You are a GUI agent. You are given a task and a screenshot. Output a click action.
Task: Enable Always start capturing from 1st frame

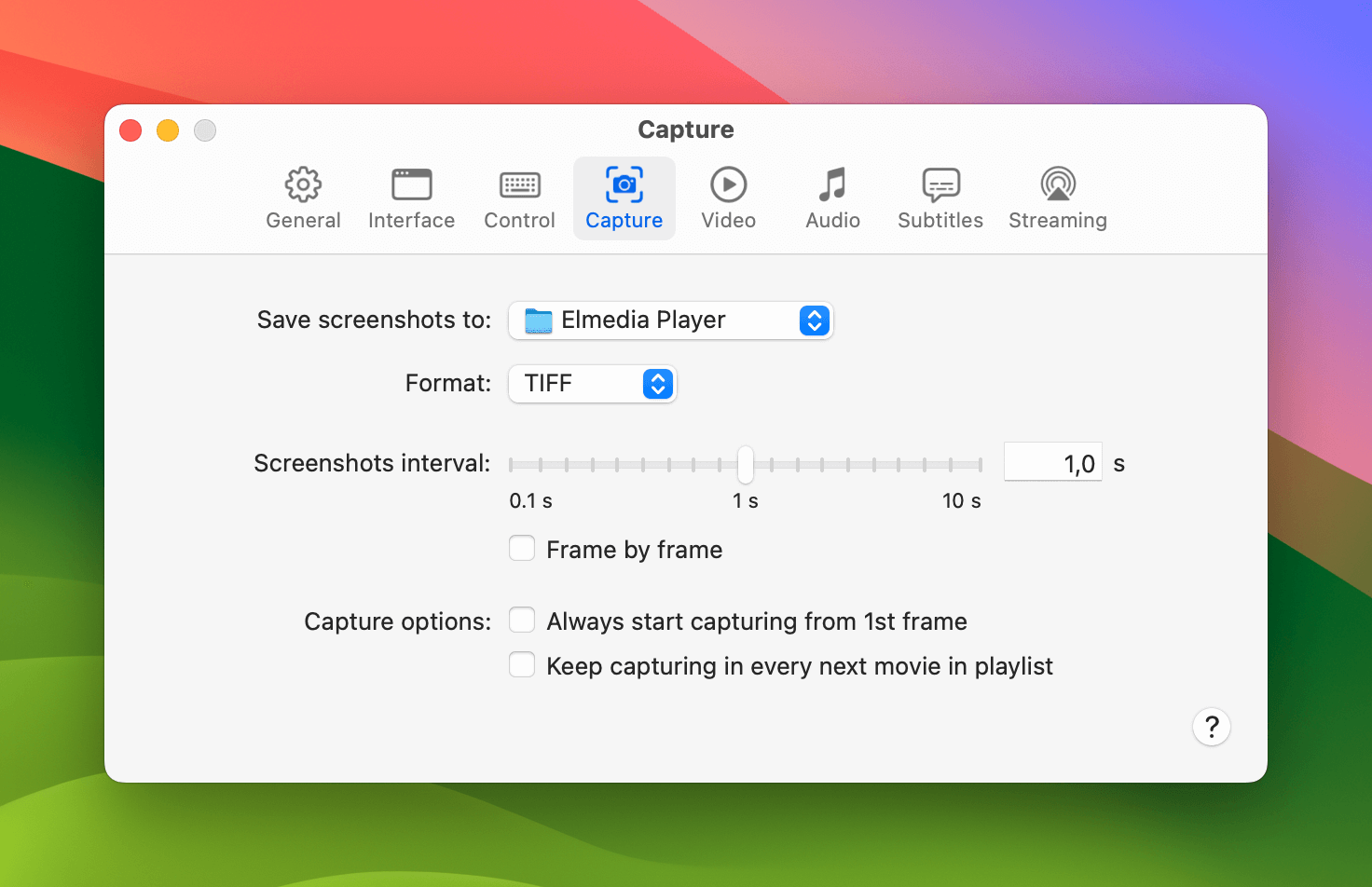(522, 620)
